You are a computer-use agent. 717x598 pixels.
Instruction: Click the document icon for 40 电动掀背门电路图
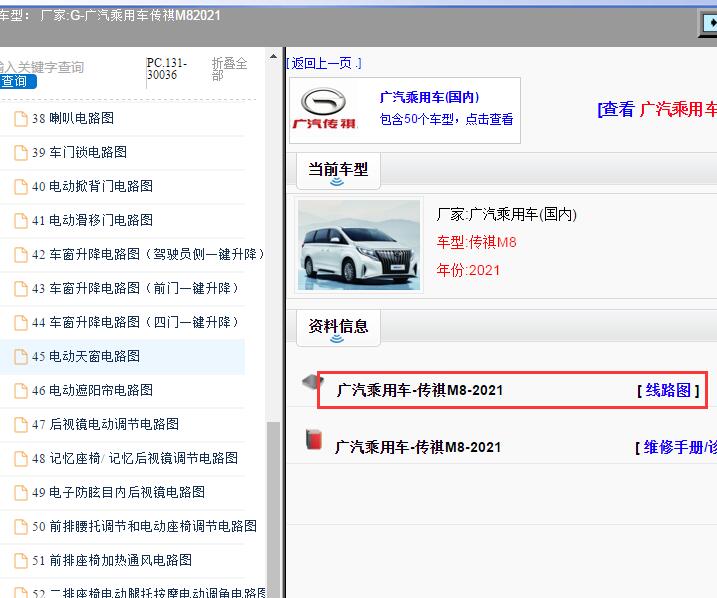(x=21, y=187)
